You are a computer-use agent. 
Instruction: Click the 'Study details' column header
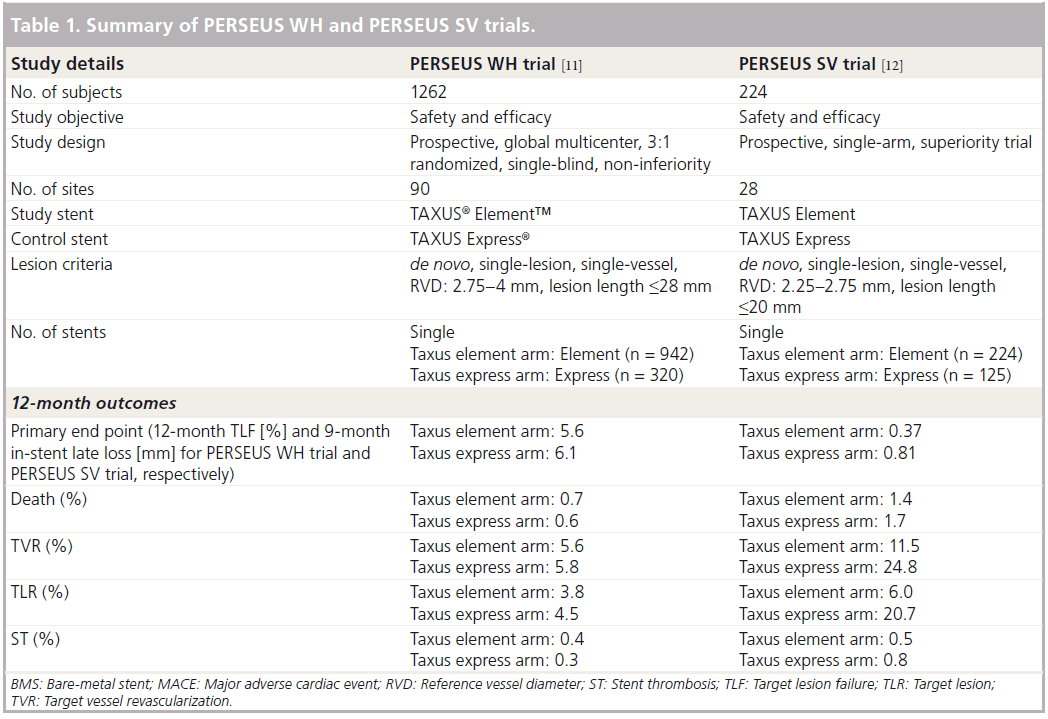tap(68, 64)
